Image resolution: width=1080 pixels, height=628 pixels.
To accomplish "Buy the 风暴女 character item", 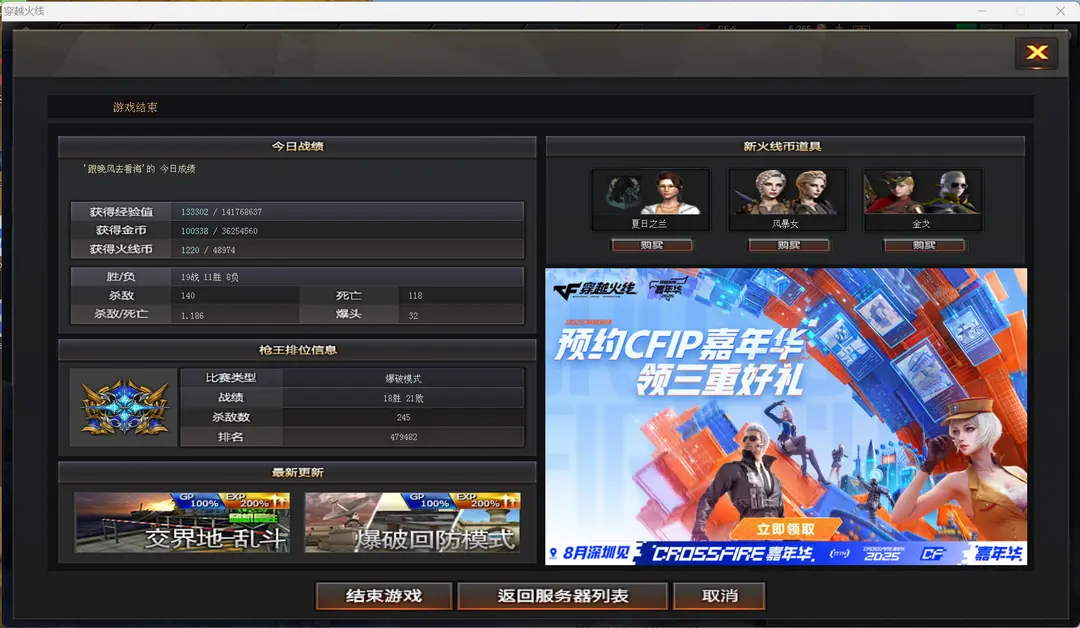I will [788, 245].
